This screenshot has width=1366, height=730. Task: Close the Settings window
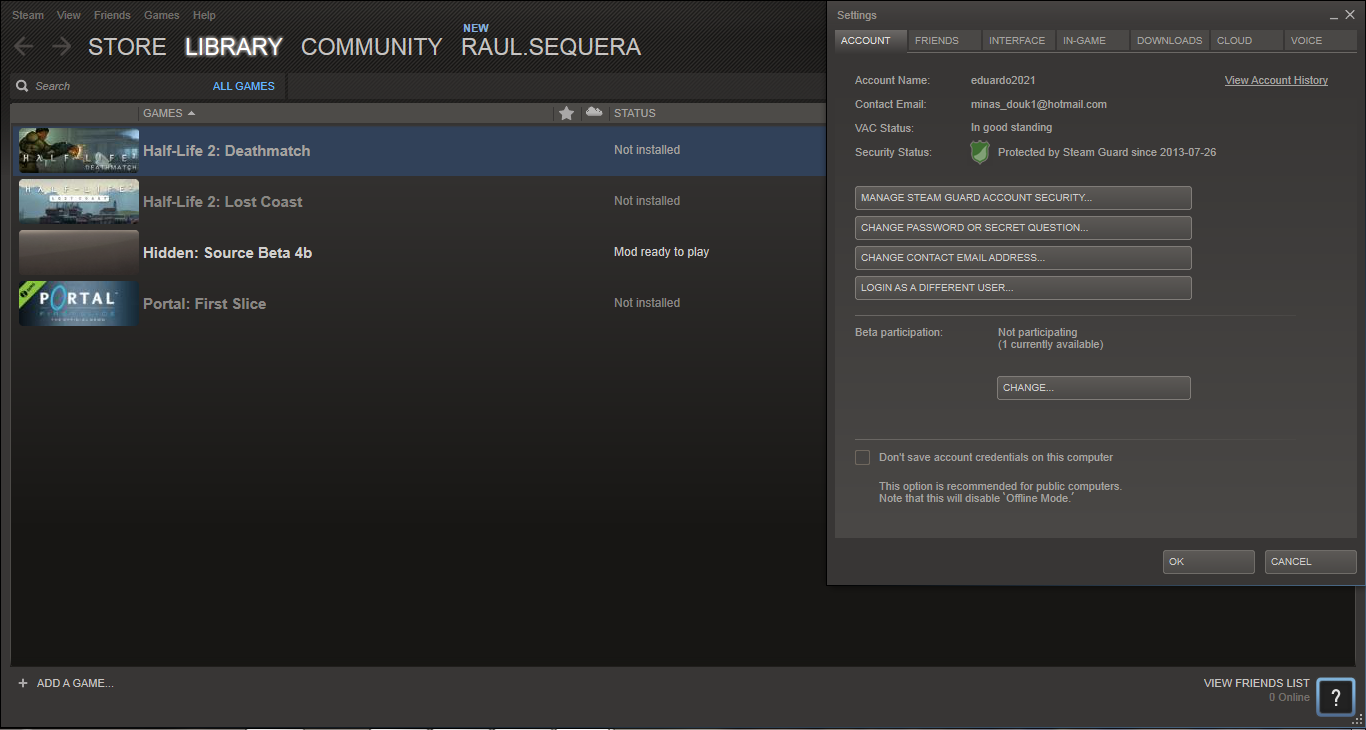1350,15
